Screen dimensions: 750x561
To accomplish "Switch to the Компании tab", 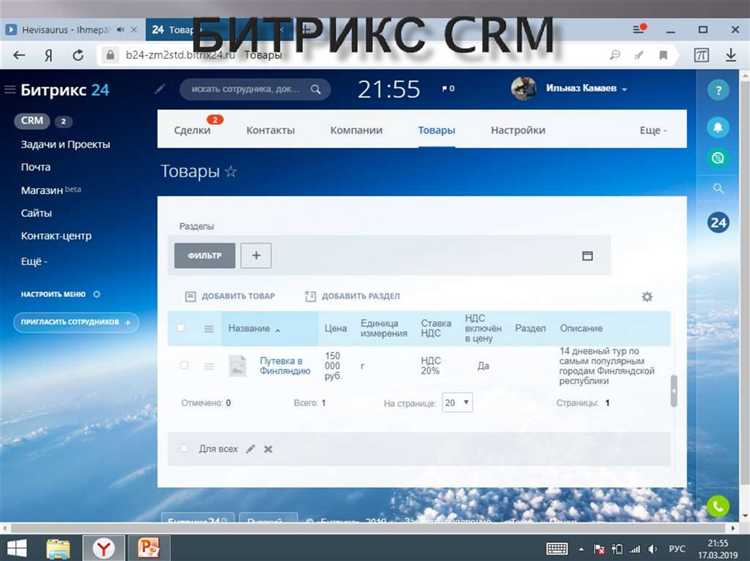I will coord(356,131).
